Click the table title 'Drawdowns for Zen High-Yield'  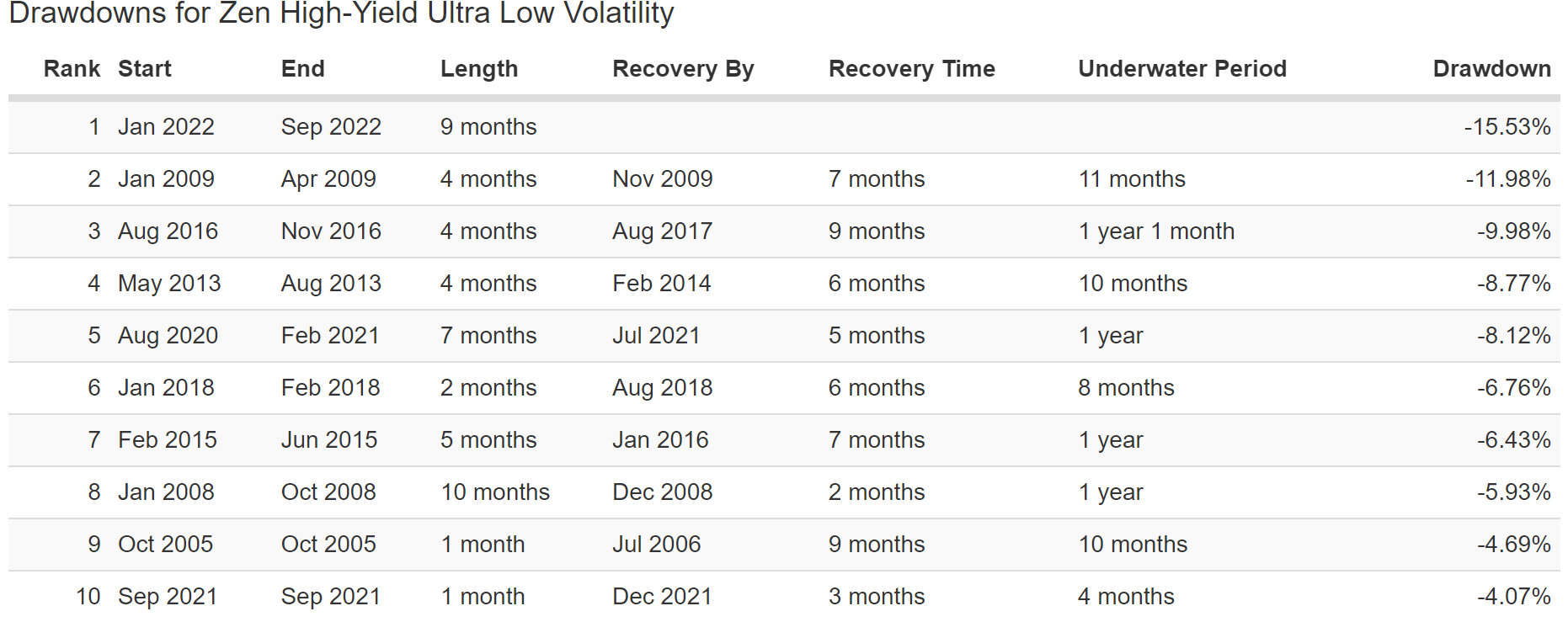(x=341, y=13)
